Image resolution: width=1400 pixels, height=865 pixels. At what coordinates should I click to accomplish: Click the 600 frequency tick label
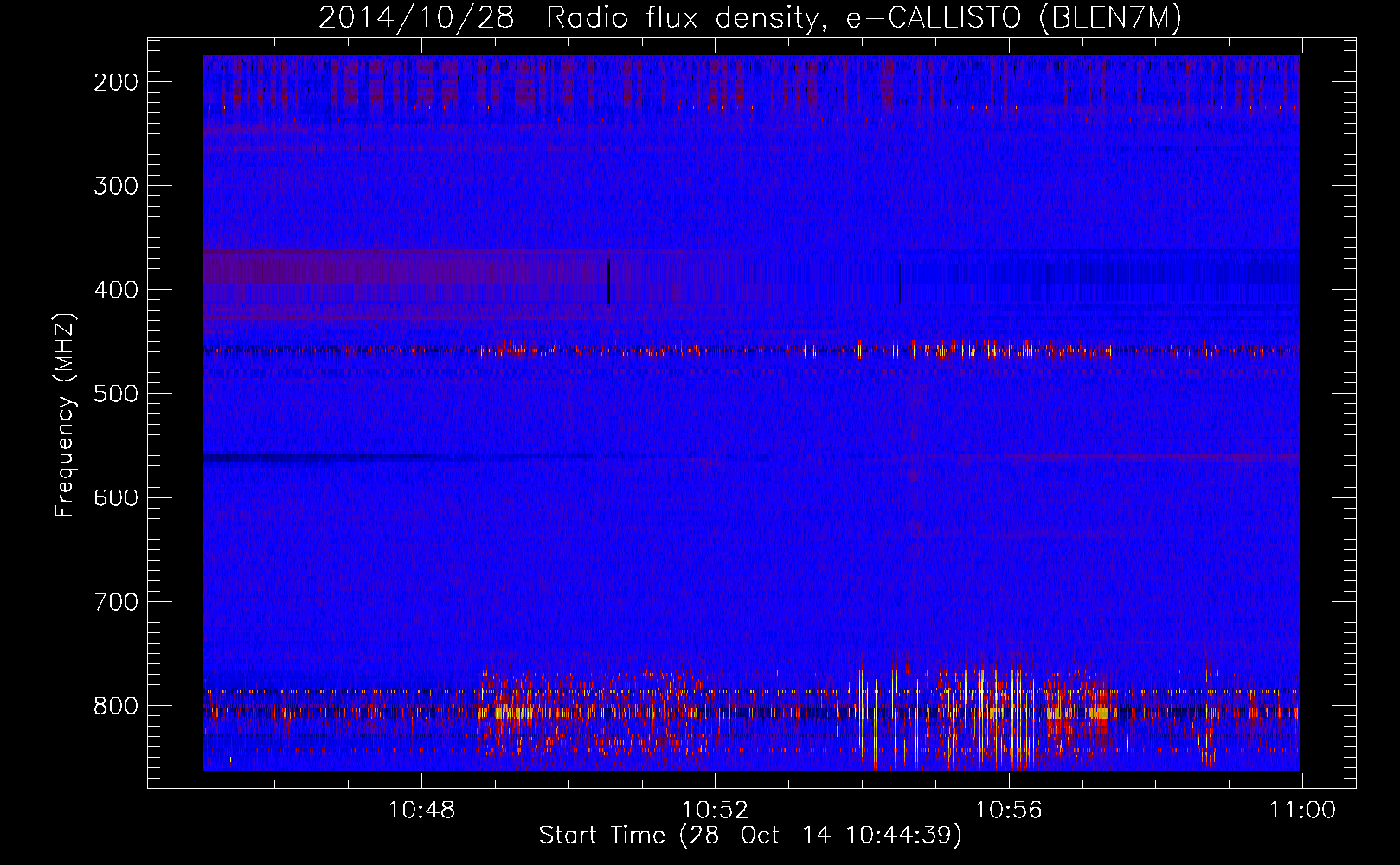[x=115, y=497]
